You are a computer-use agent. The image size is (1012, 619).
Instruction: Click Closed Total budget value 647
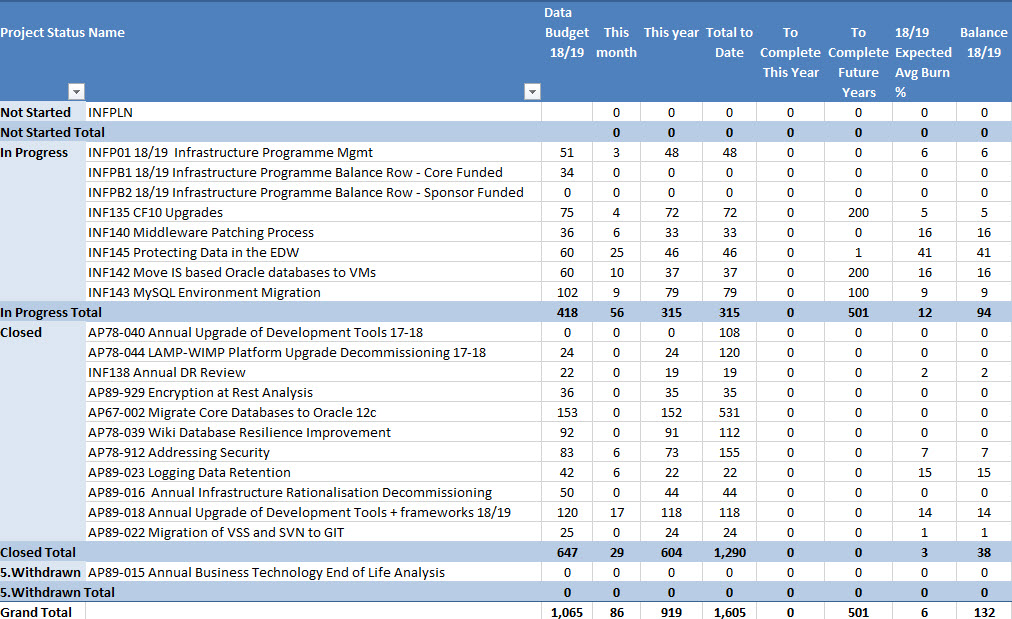[567, 553]
